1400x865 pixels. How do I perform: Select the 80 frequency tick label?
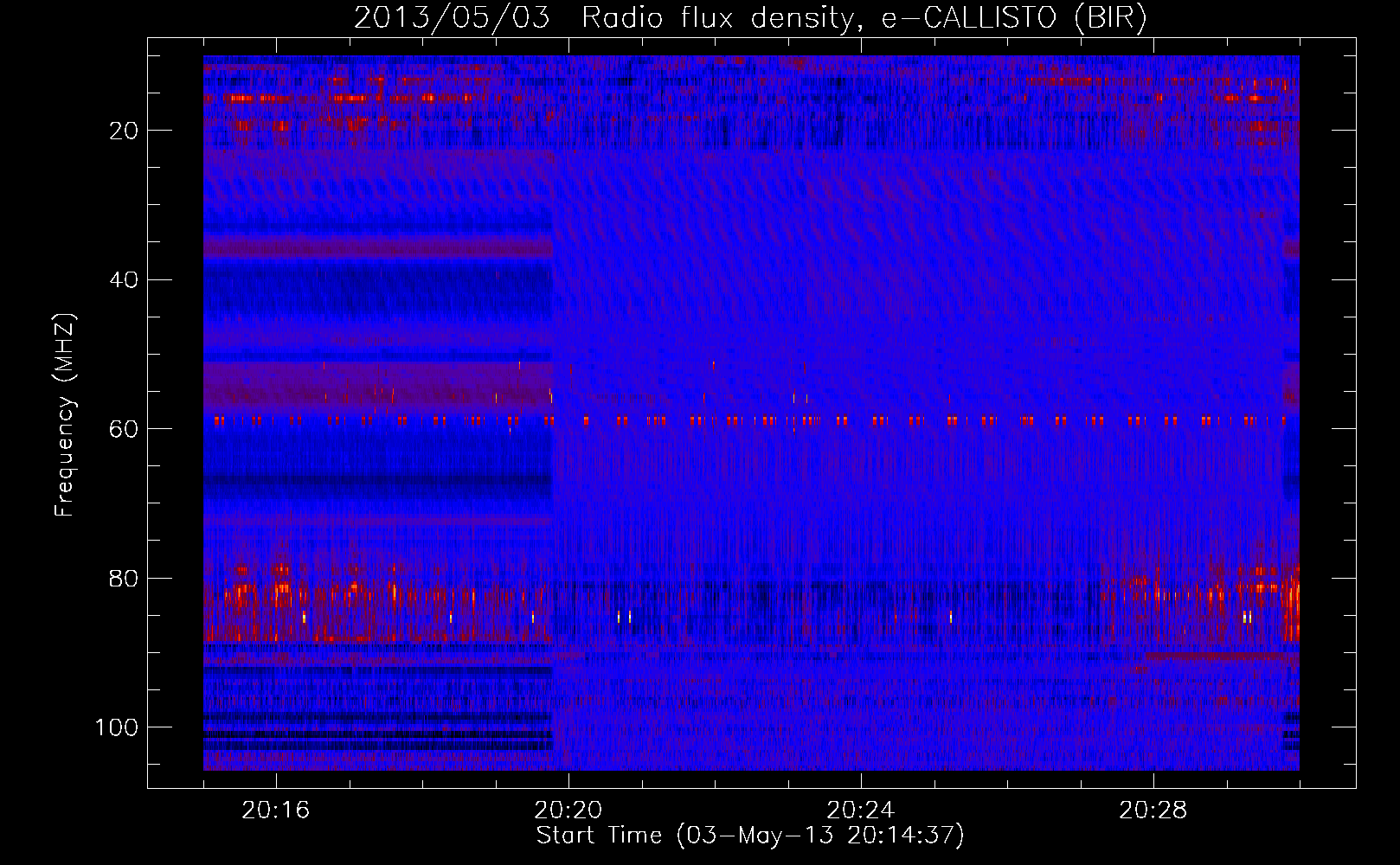coord(124,579)
